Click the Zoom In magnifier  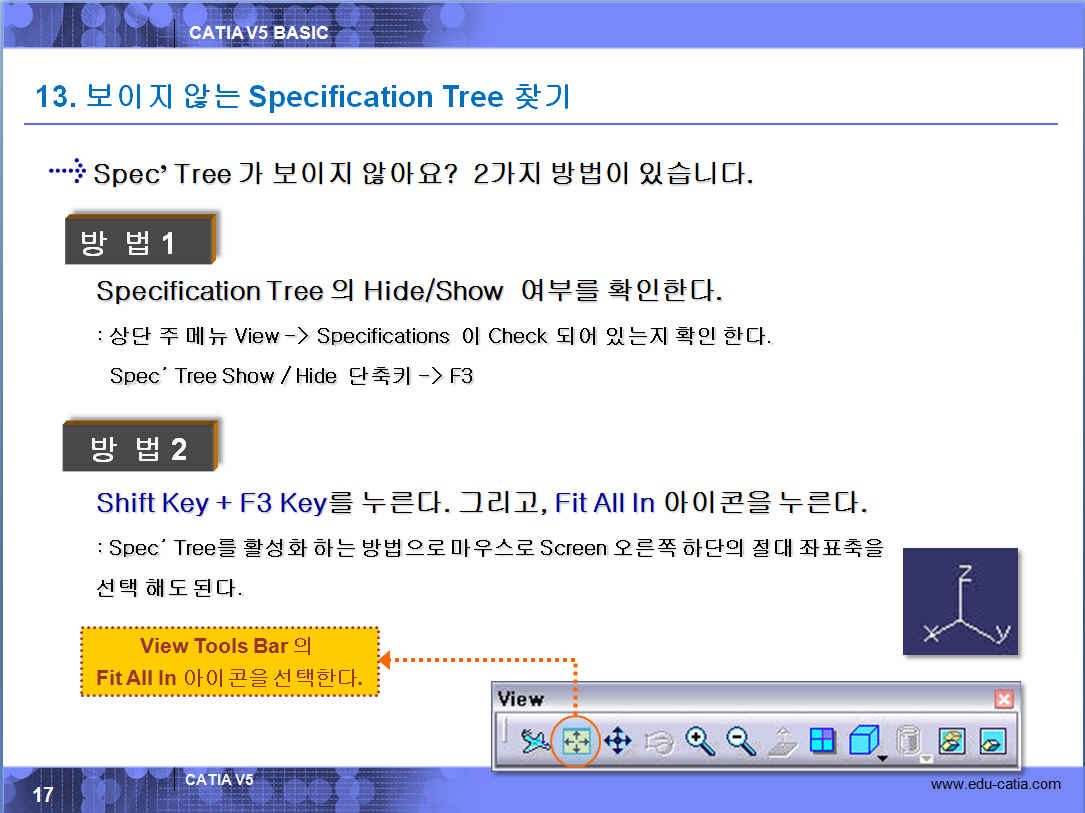(x=700, y=742)
